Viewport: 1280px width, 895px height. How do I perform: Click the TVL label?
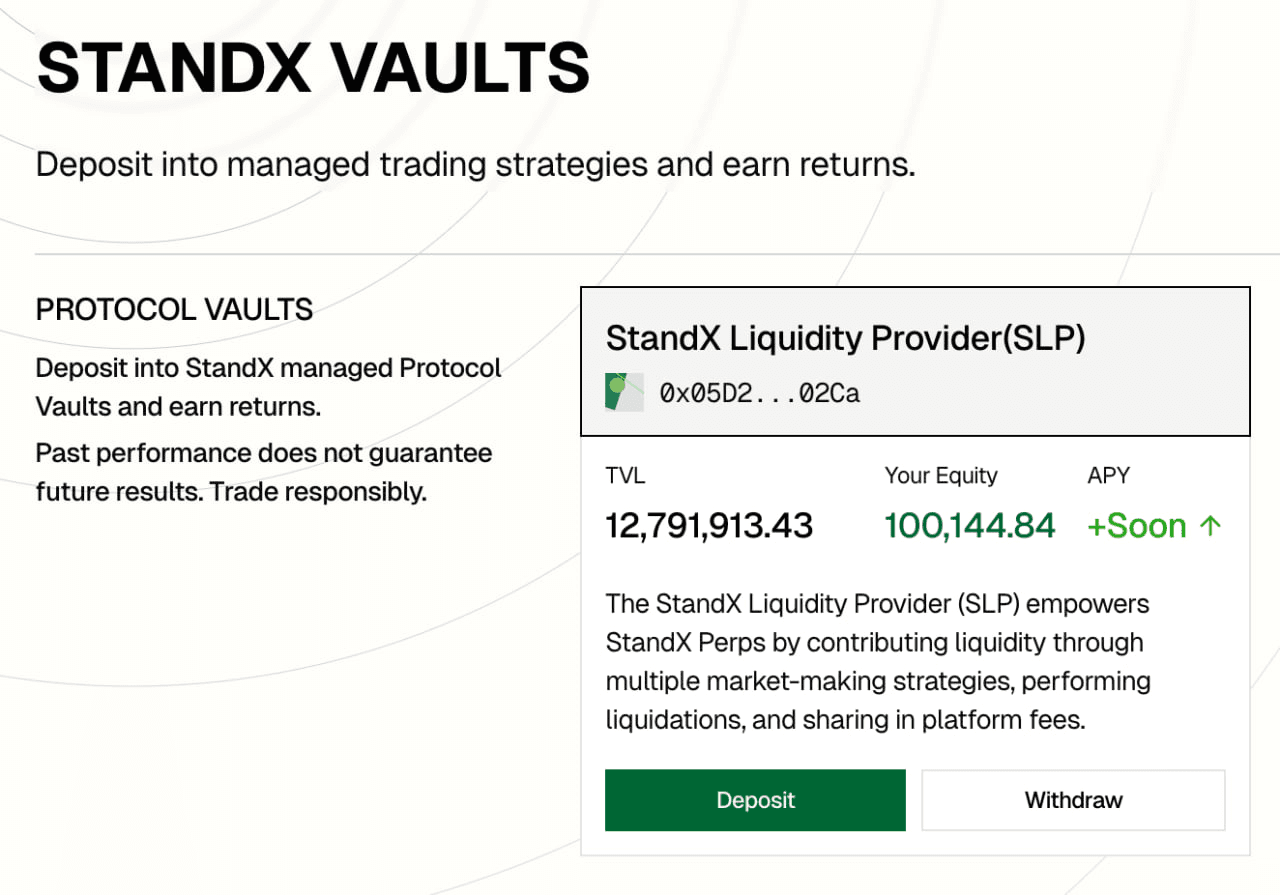coord(625,476)
